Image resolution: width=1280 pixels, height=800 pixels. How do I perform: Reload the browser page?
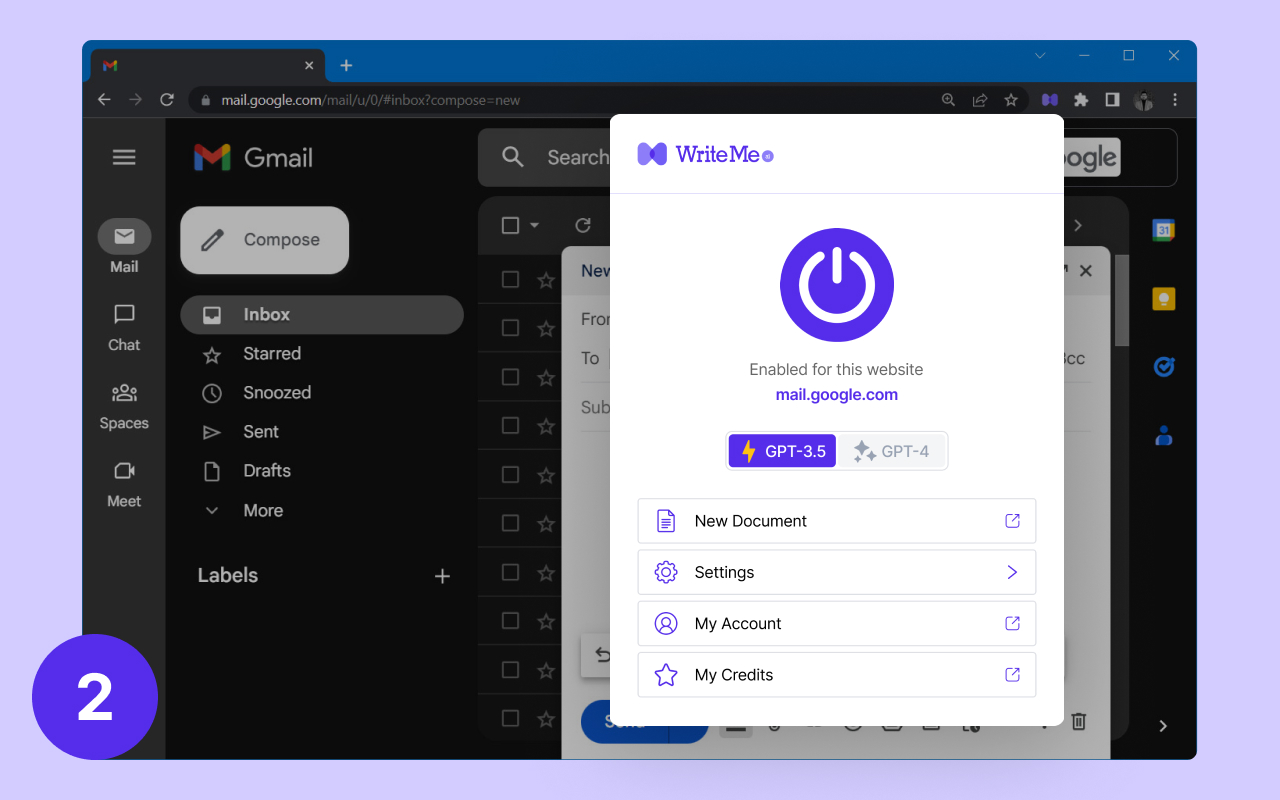point(167,100)
